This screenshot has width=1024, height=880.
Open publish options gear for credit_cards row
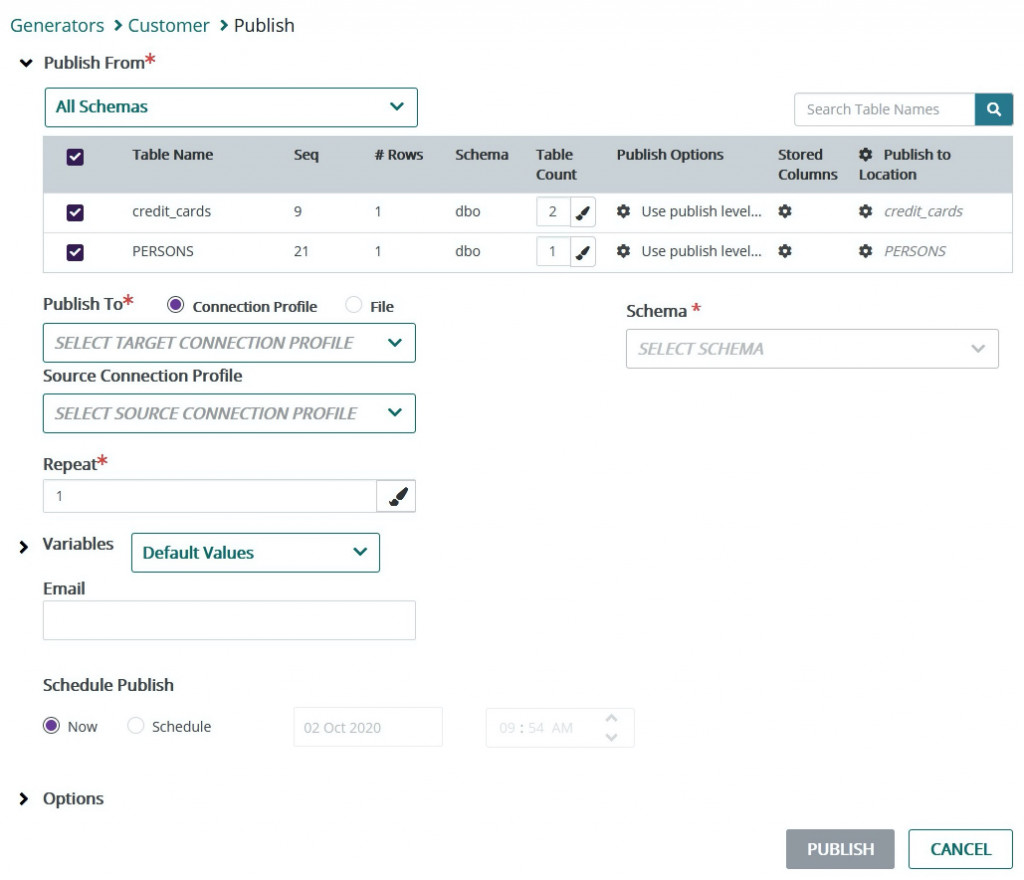tap(623, 212)
